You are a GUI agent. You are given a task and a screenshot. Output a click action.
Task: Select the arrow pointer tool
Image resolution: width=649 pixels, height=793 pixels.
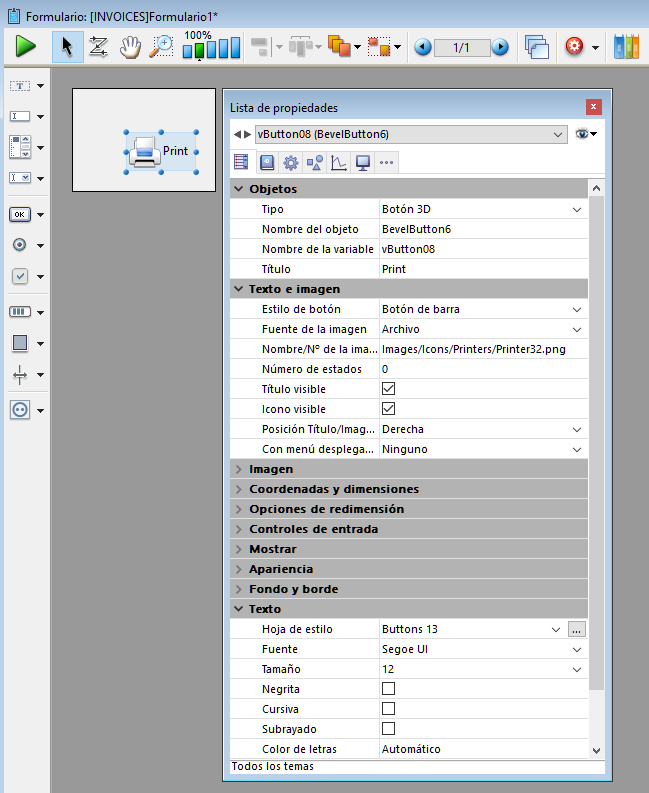[x=67, y=46]
